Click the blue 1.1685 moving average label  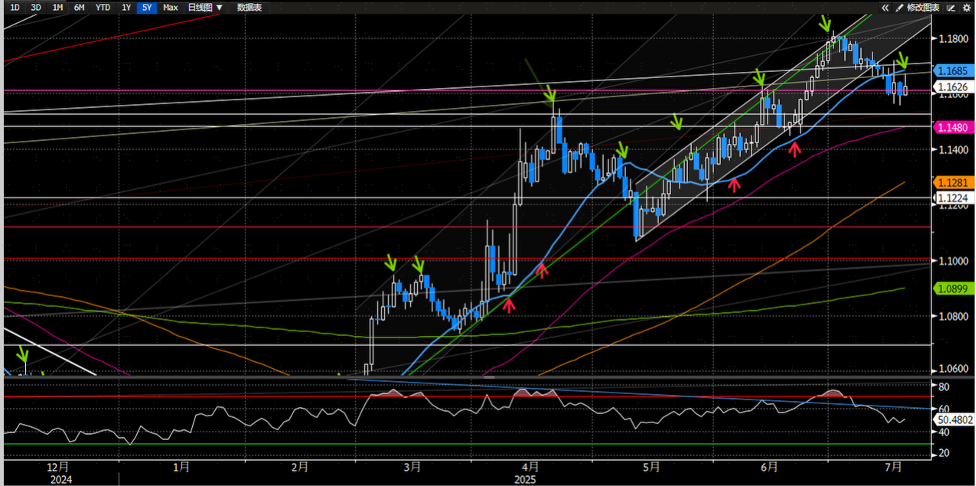953,73
